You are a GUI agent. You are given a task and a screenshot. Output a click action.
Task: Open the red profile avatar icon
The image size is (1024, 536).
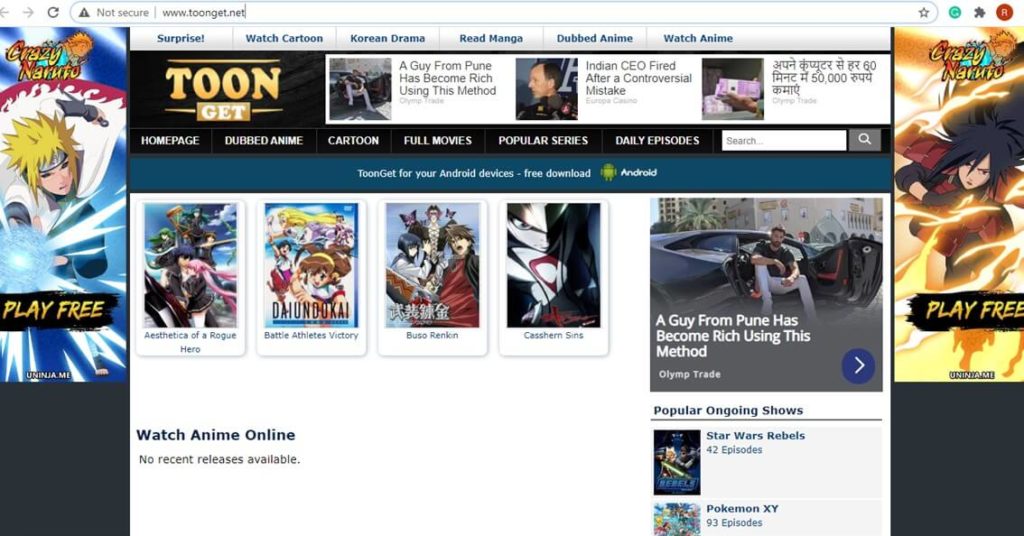pyautogui.click(x=1004, y=12)
